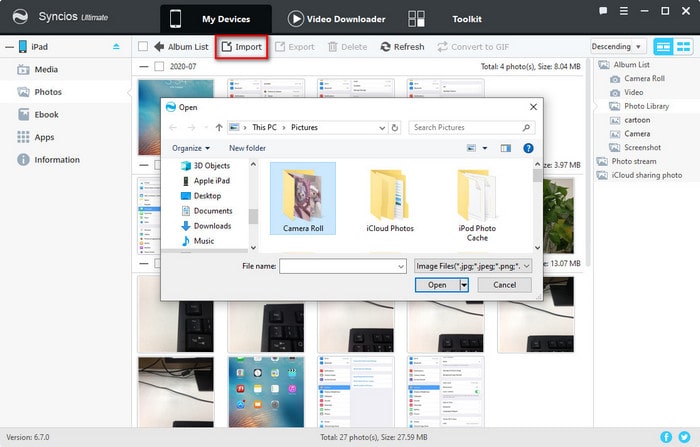Select 3D Objects in navigation pane
The image size is (700, 447).
point(212,166)
